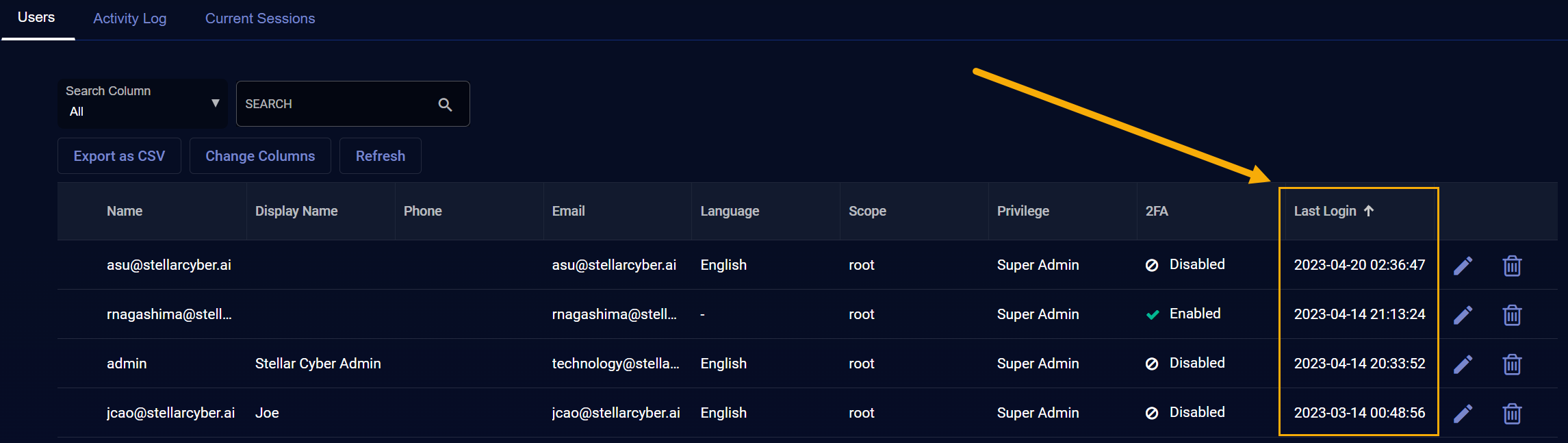Image resolution: width=1568 pixels, height=443 pixels.
Task: Delete the admin user via trash icon
Action: pos(1512,364)
